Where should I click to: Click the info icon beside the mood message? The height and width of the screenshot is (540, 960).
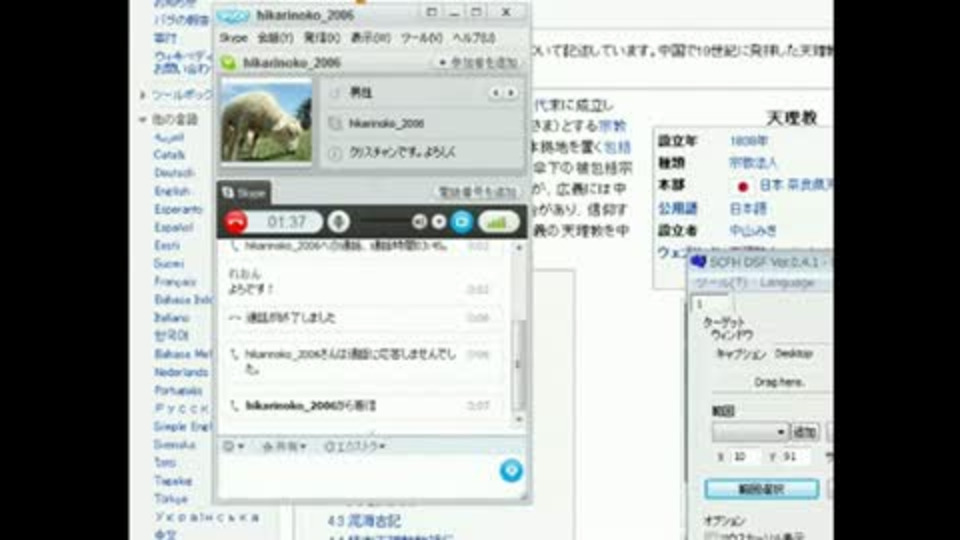point(334,153)
